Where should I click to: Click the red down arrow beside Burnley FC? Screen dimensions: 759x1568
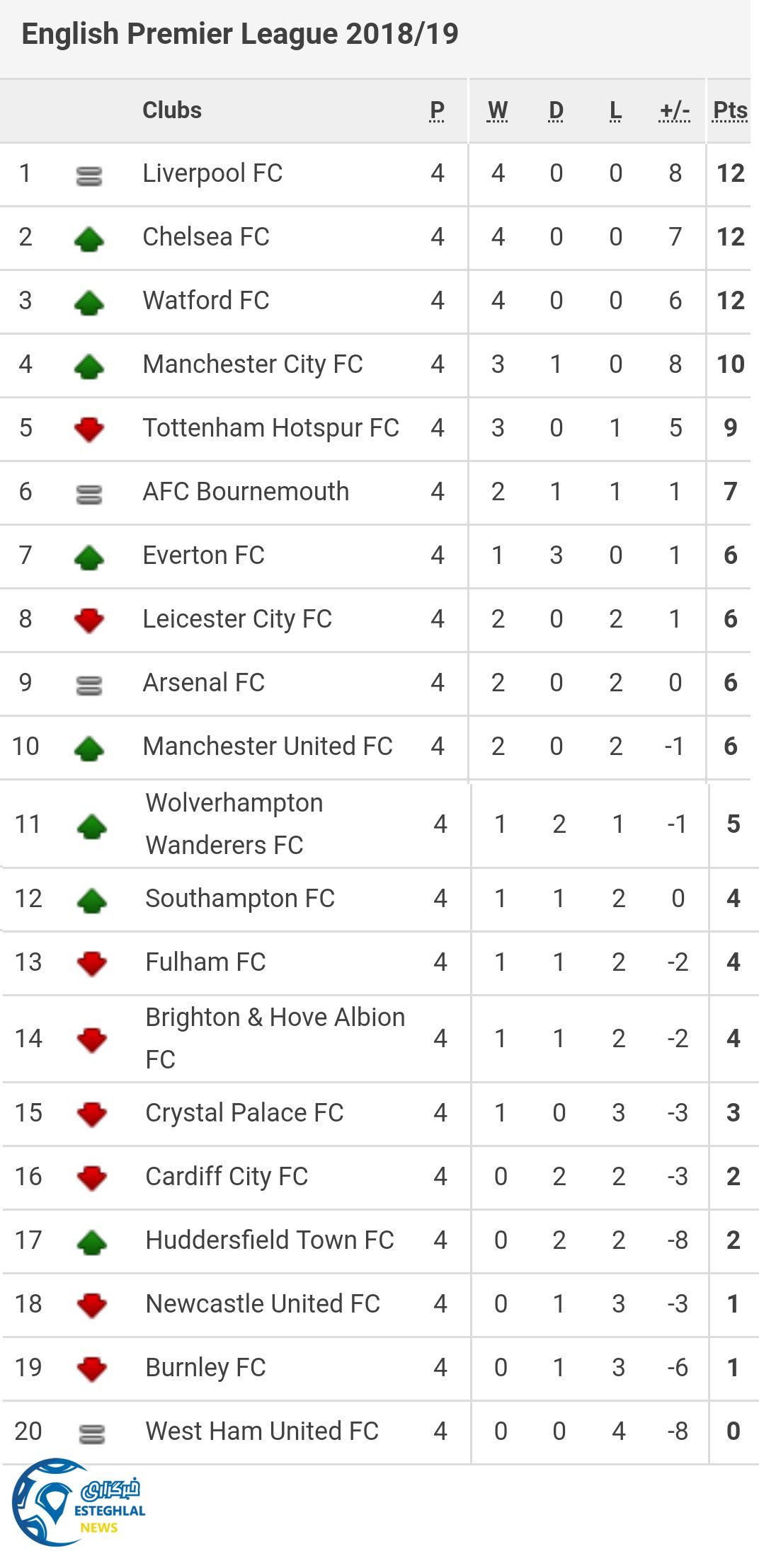(92, 1368)
